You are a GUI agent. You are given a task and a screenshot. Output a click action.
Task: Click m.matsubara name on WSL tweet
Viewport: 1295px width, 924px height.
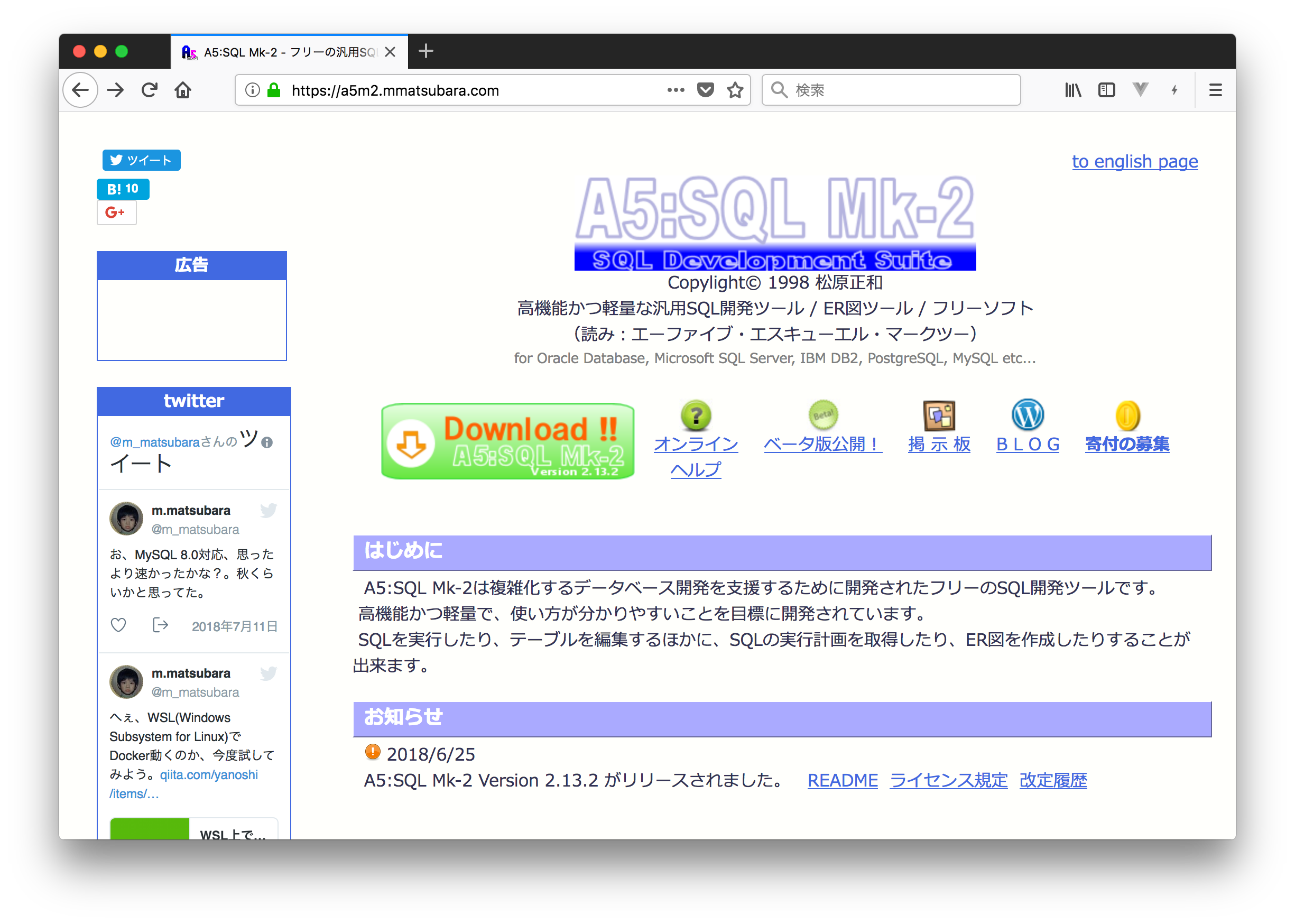[191, 673]
